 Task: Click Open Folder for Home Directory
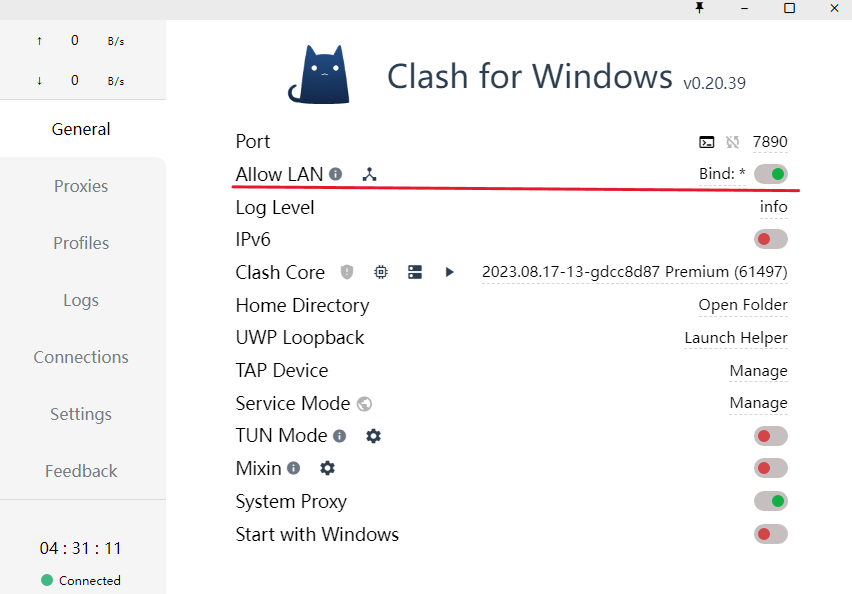point(743,305)
